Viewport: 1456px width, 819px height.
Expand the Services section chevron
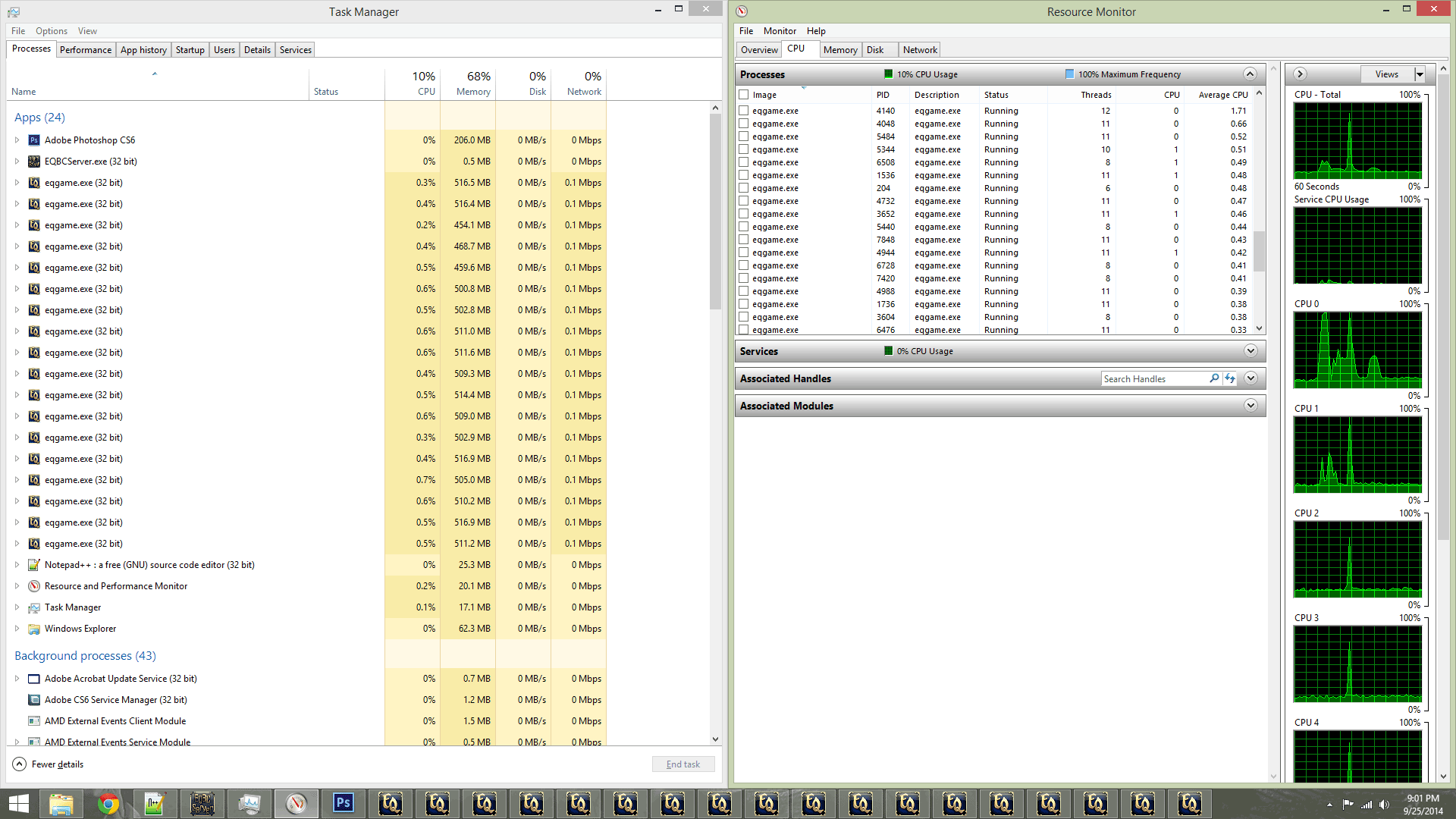pos(1250,351)
